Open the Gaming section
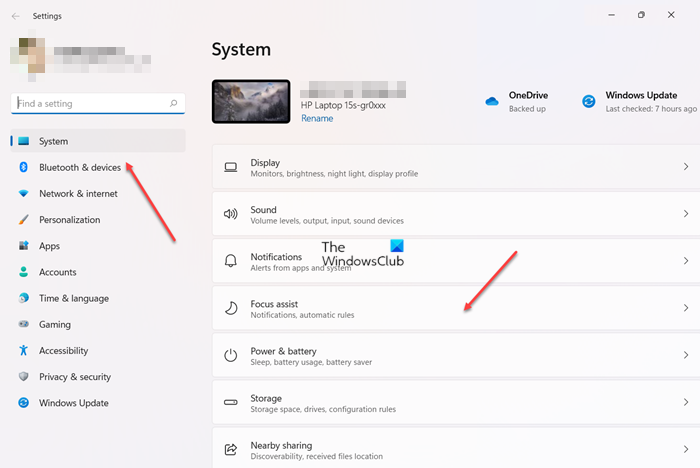The image size is (700, 468). [98, 324]
